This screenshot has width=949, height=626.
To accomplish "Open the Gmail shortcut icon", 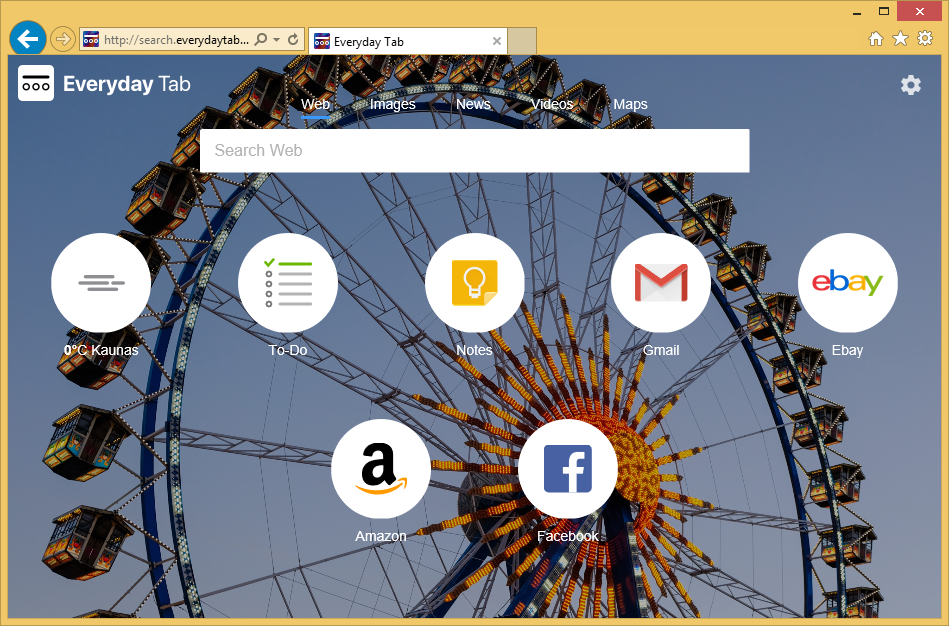I will pyautogui.click(x=661, y=283).
